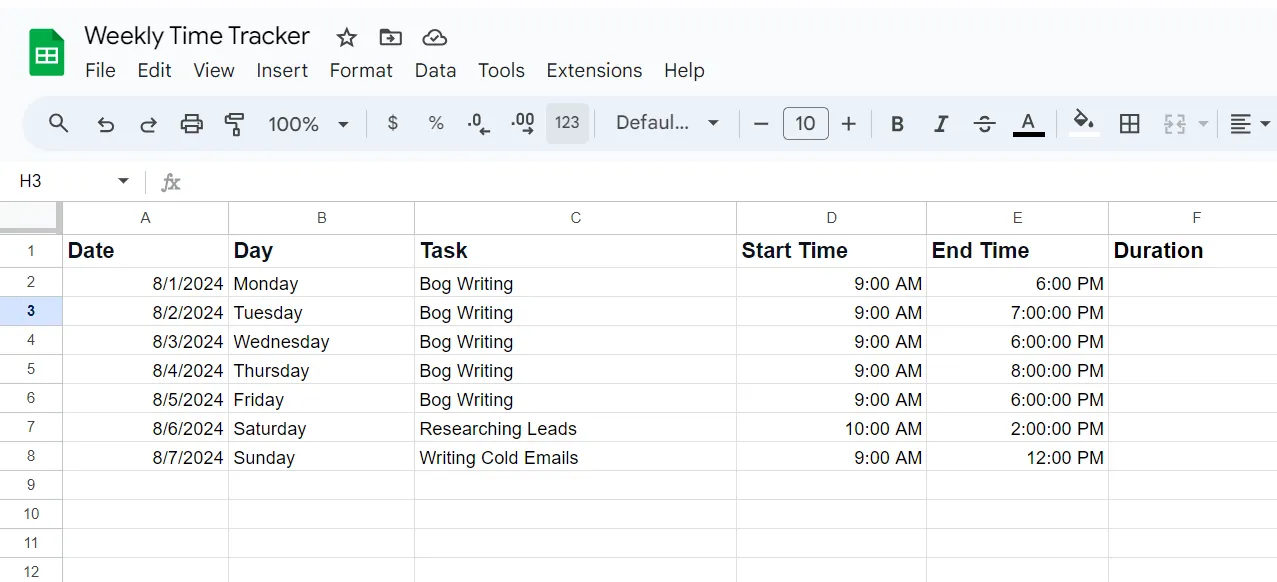
Task: Select the cell containing Writing Cold Emails
Action: point(575,457)
